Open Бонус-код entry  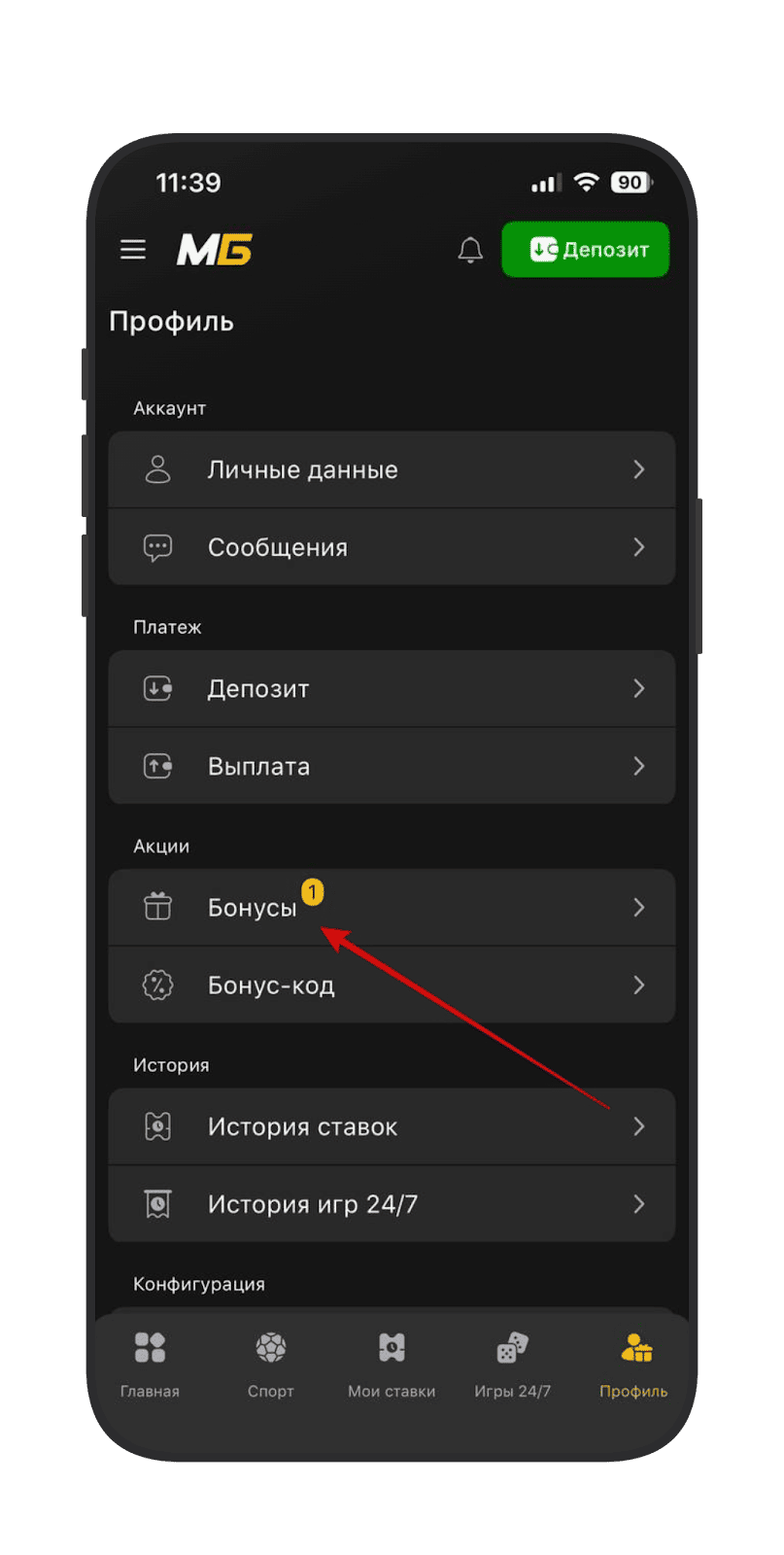tap(392, 985)
